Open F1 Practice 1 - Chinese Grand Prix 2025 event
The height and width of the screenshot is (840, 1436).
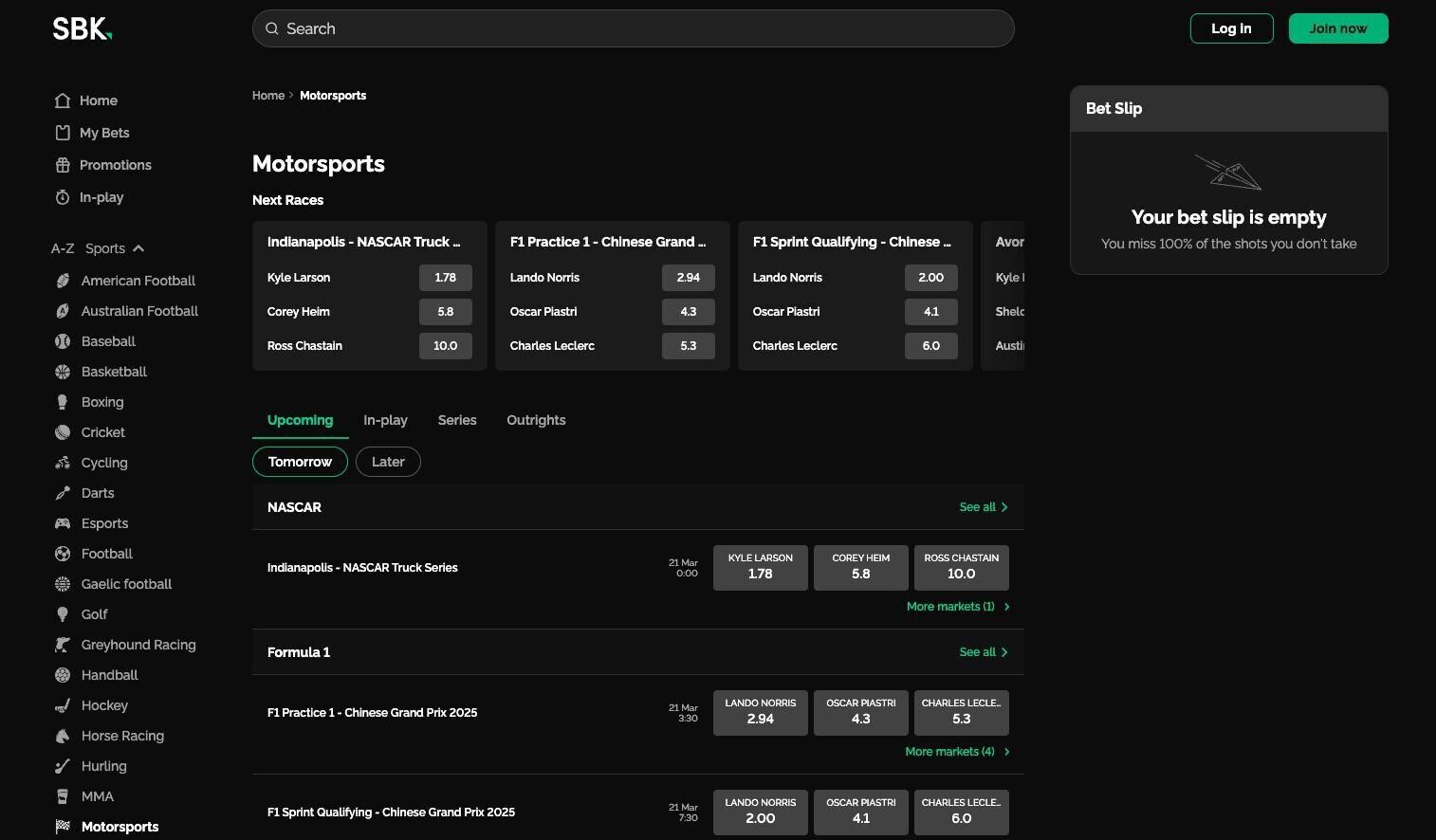tap(372, 713)
